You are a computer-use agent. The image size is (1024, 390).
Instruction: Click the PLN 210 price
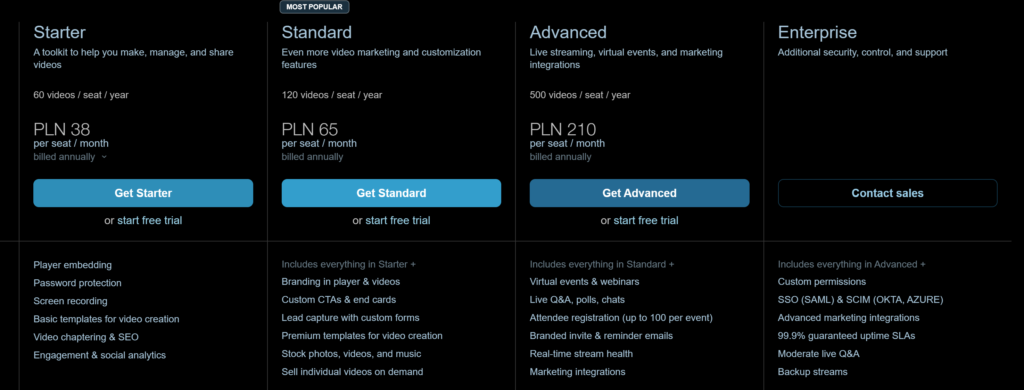click(563, 129)
